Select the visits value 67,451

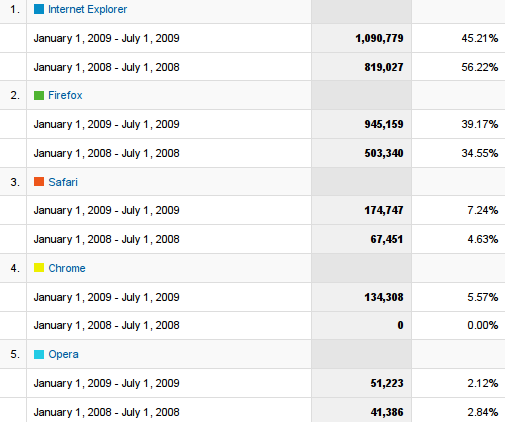(x=387, y=239)
